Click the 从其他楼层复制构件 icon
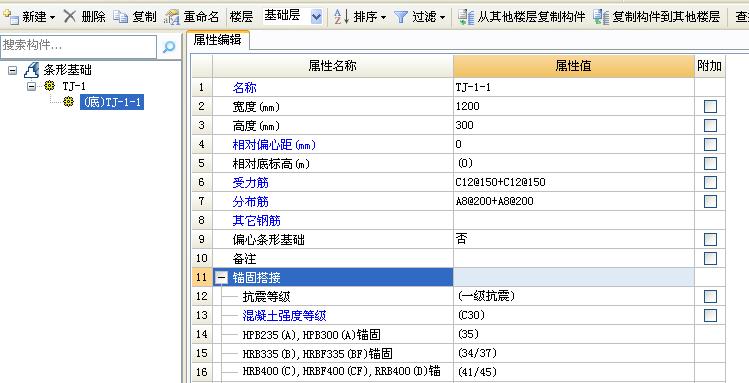Viewport: 749px width, 383px height. click(x=466, y=17)
